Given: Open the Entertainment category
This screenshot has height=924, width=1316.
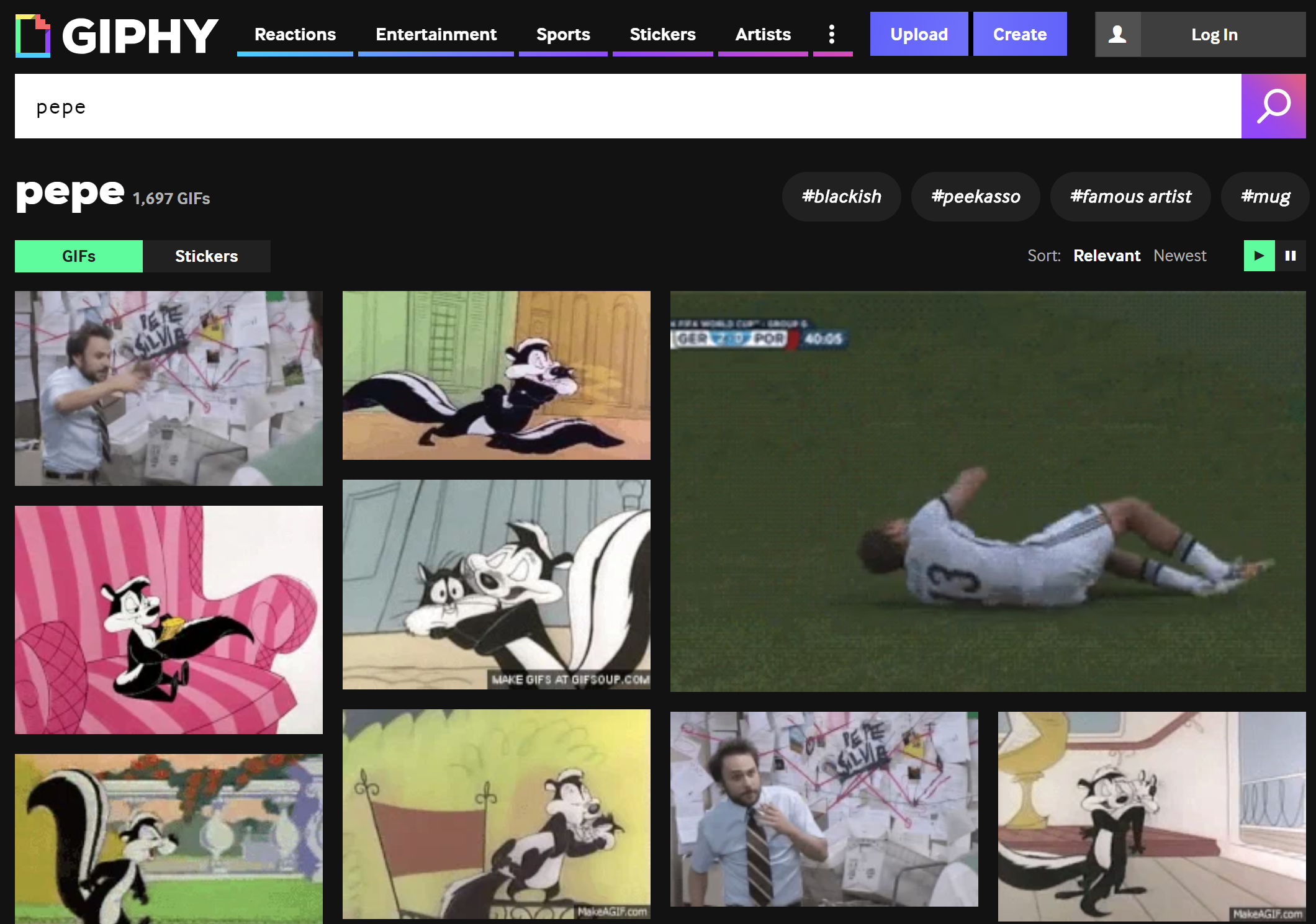Looking at the screenshot, I should [436, 34].
